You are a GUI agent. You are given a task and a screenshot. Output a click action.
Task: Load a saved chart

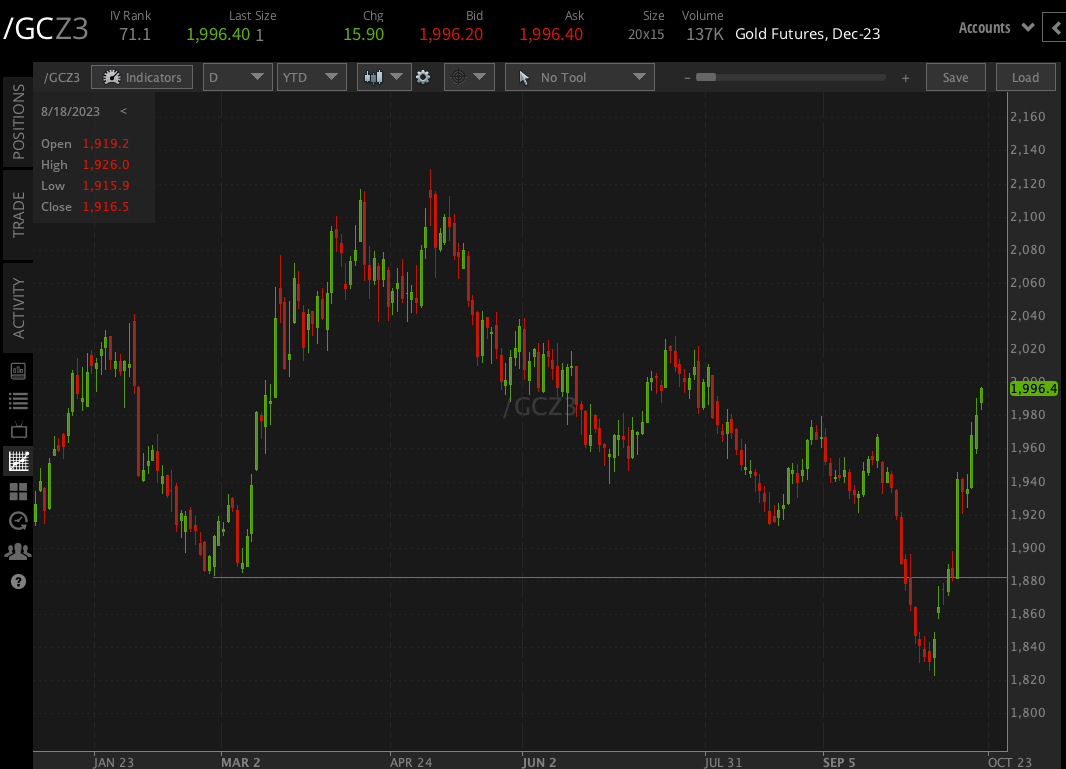point(1025,78)
